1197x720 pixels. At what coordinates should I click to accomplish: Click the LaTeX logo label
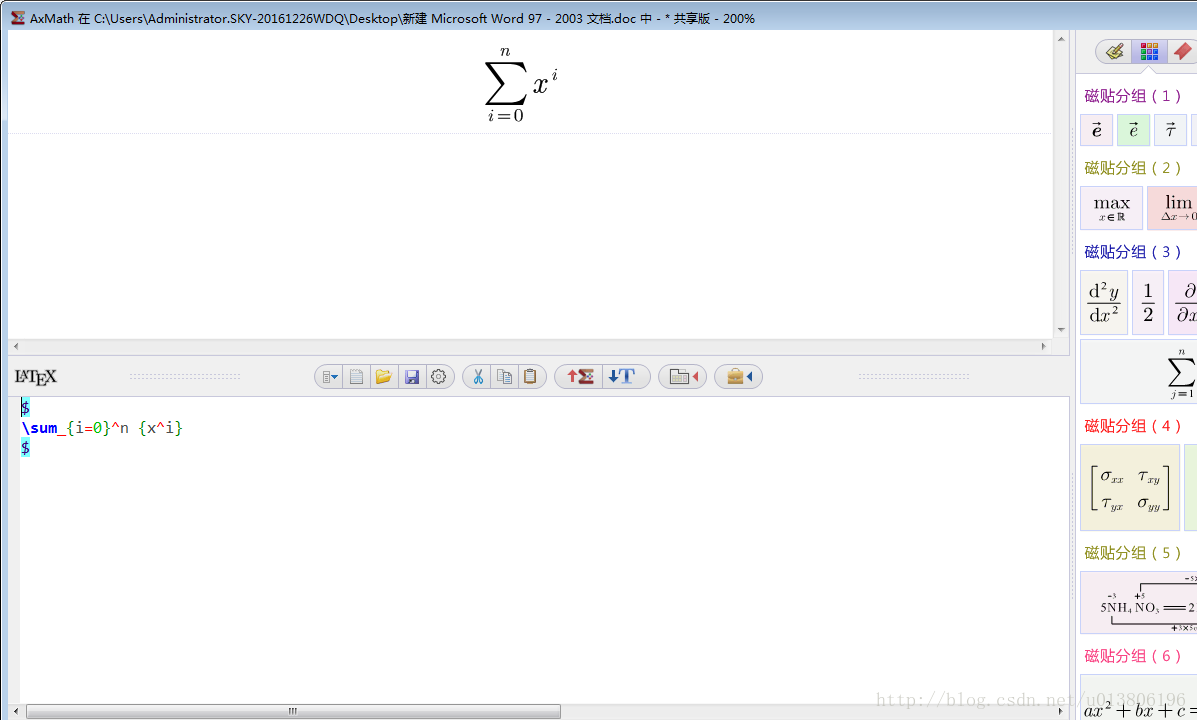(36, 376)
